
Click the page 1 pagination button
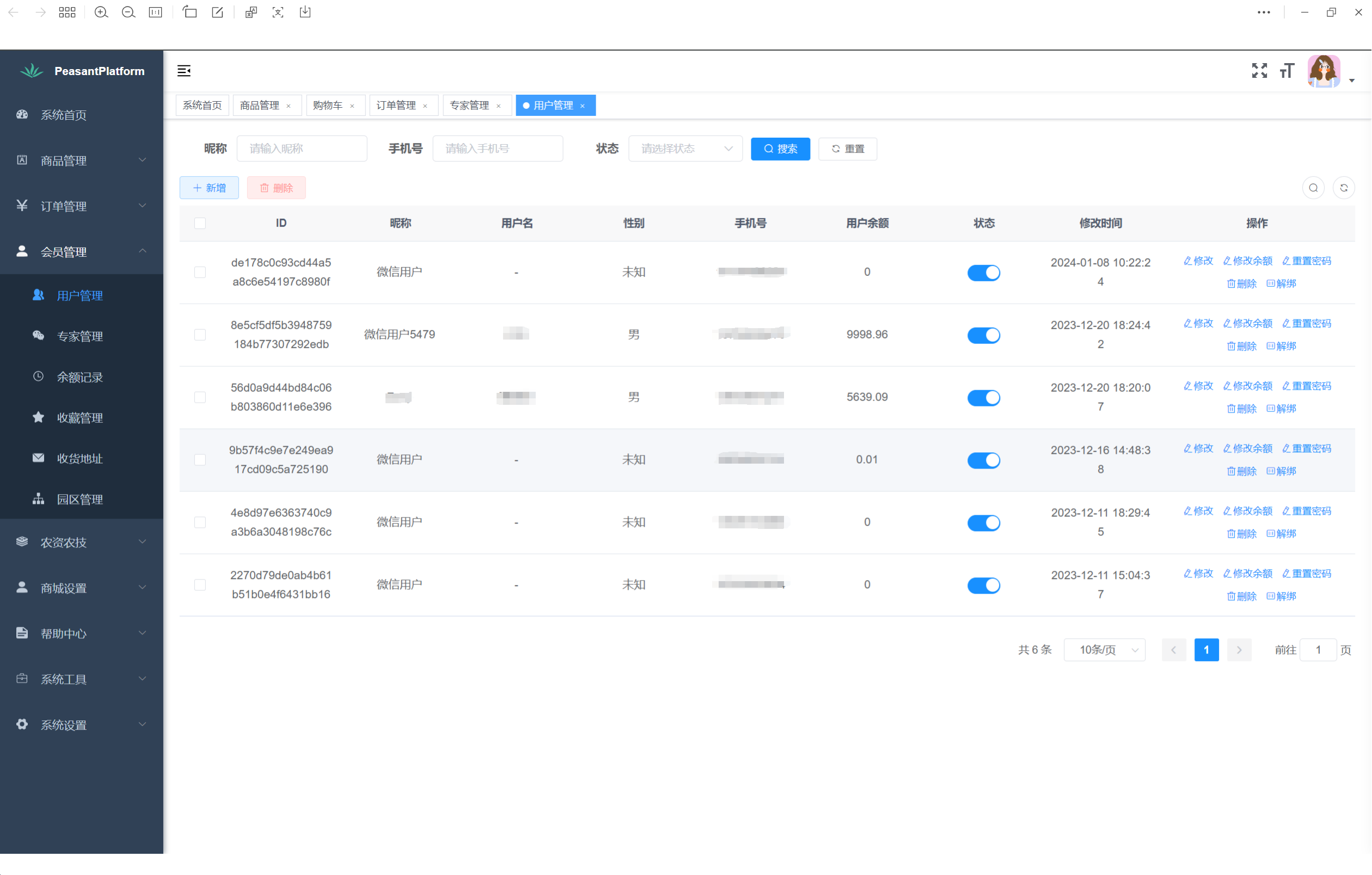[1206, 650]
